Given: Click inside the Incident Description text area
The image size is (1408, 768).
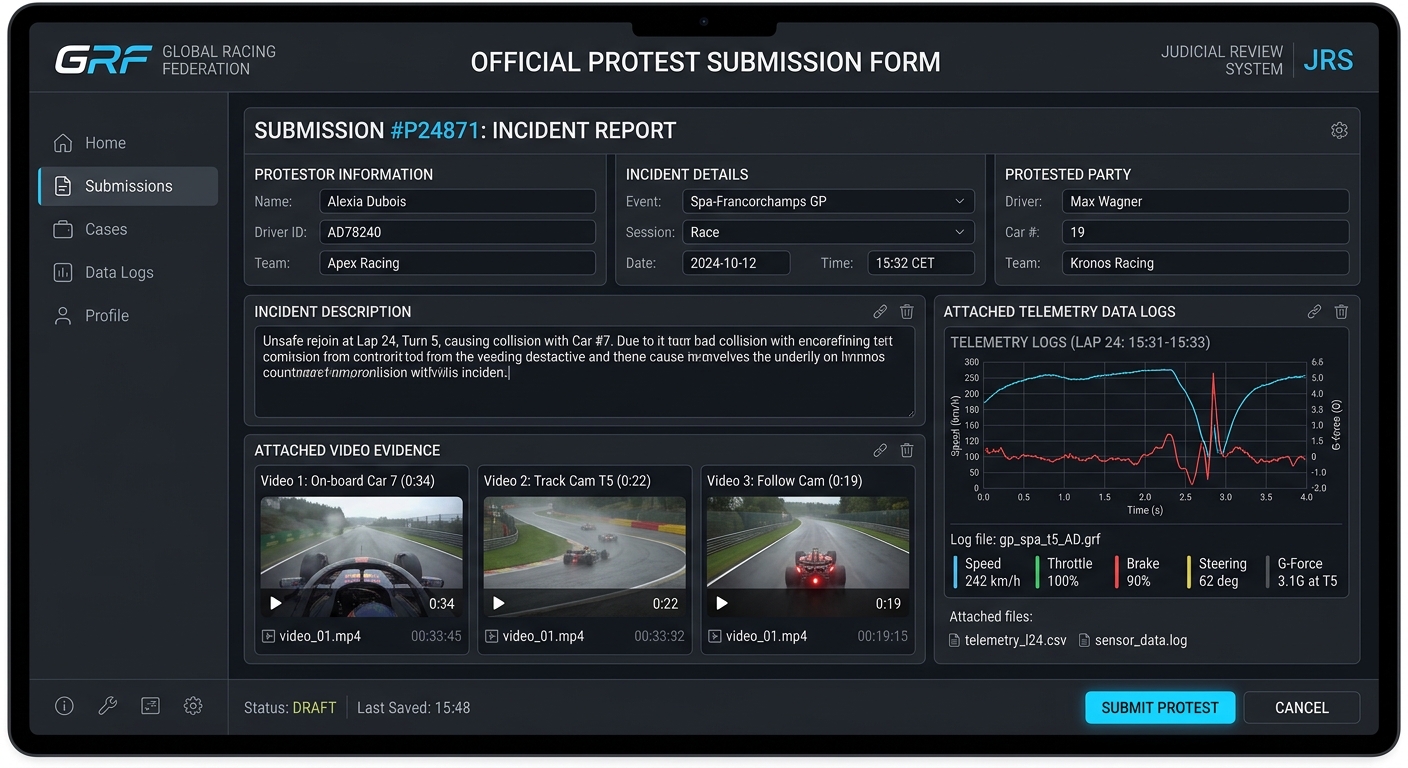Looking at the screenshot, I should point(585,372).
